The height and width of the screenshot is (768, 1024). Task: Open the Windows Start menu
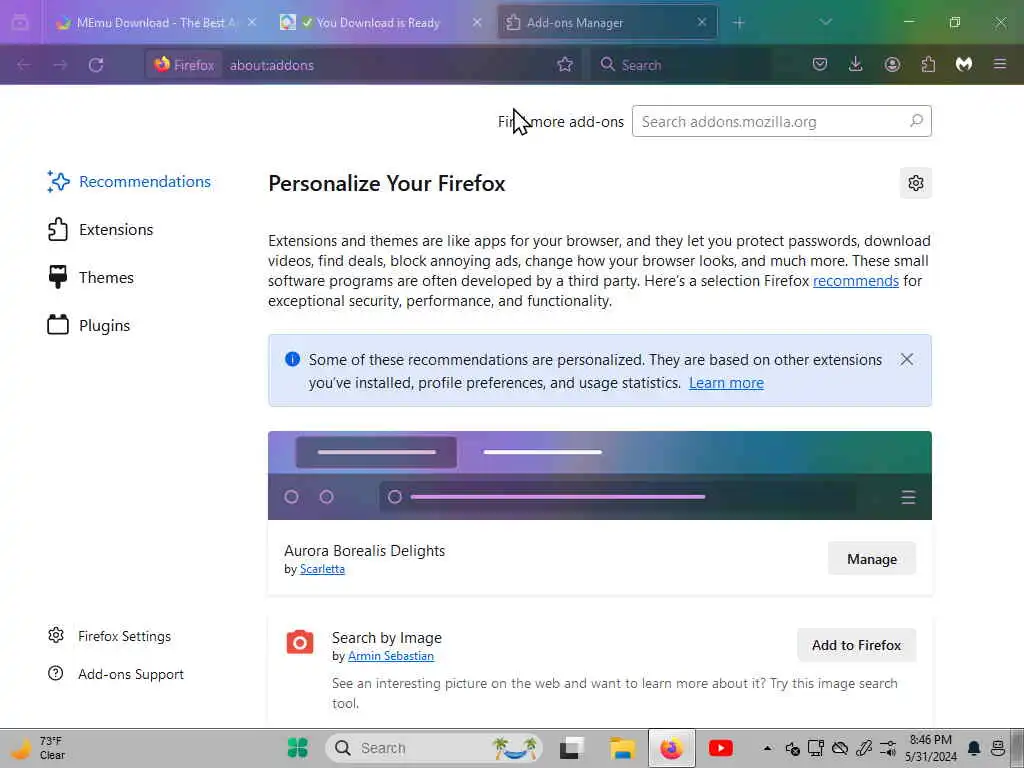pyautogui.click(x=298, y=748)
